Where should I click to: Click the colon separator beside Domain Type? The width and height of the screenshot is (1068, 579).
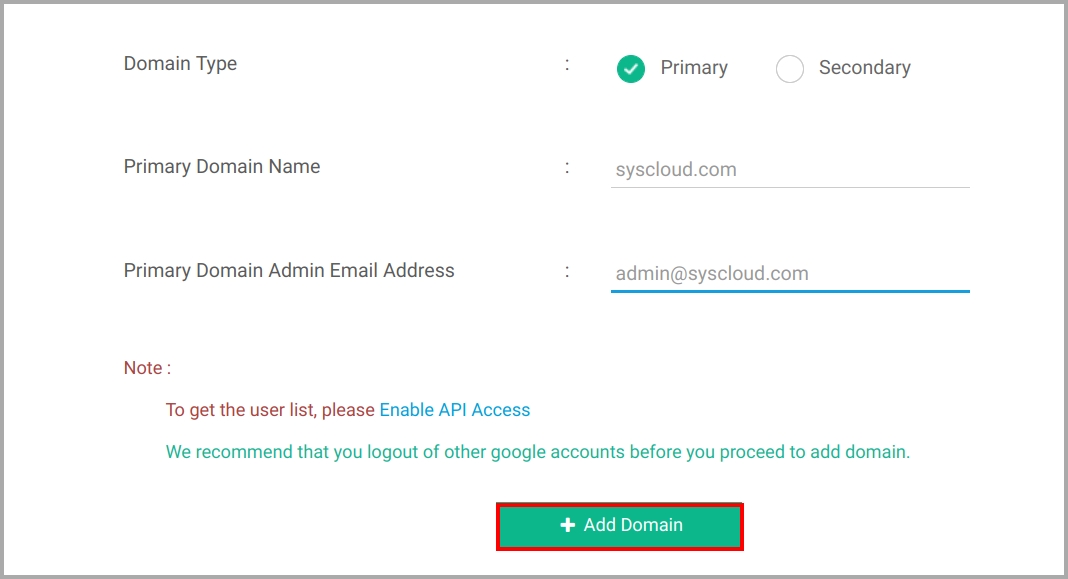[x=567, y=65]
